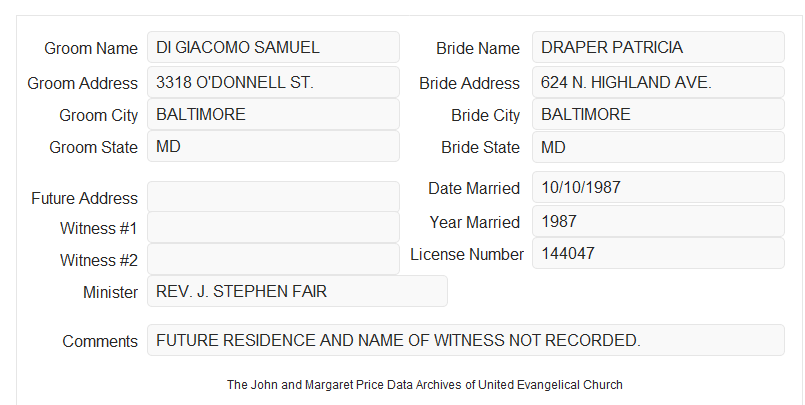
Task: Click into the empty Future Address field
Action: click(273, 197)
